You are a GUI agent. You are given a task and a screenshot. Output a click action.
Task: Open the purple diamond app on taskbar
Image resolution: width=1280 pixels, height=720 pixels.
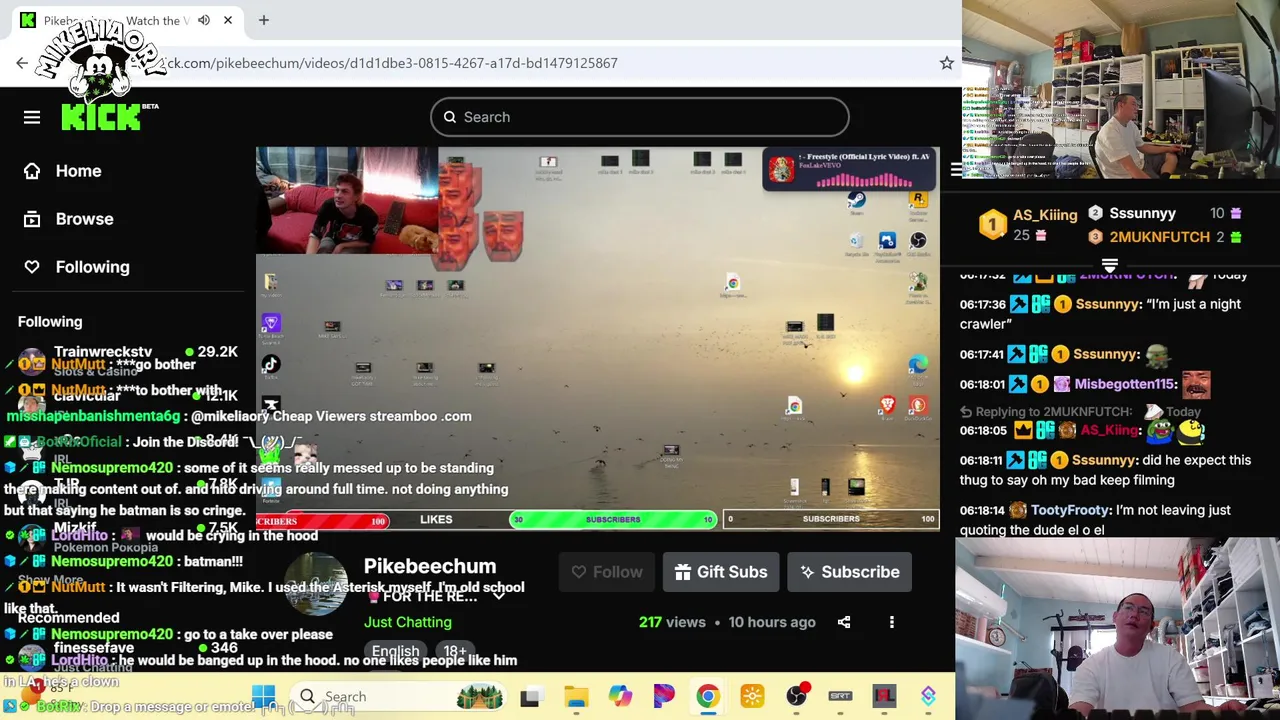coord(928,696)
